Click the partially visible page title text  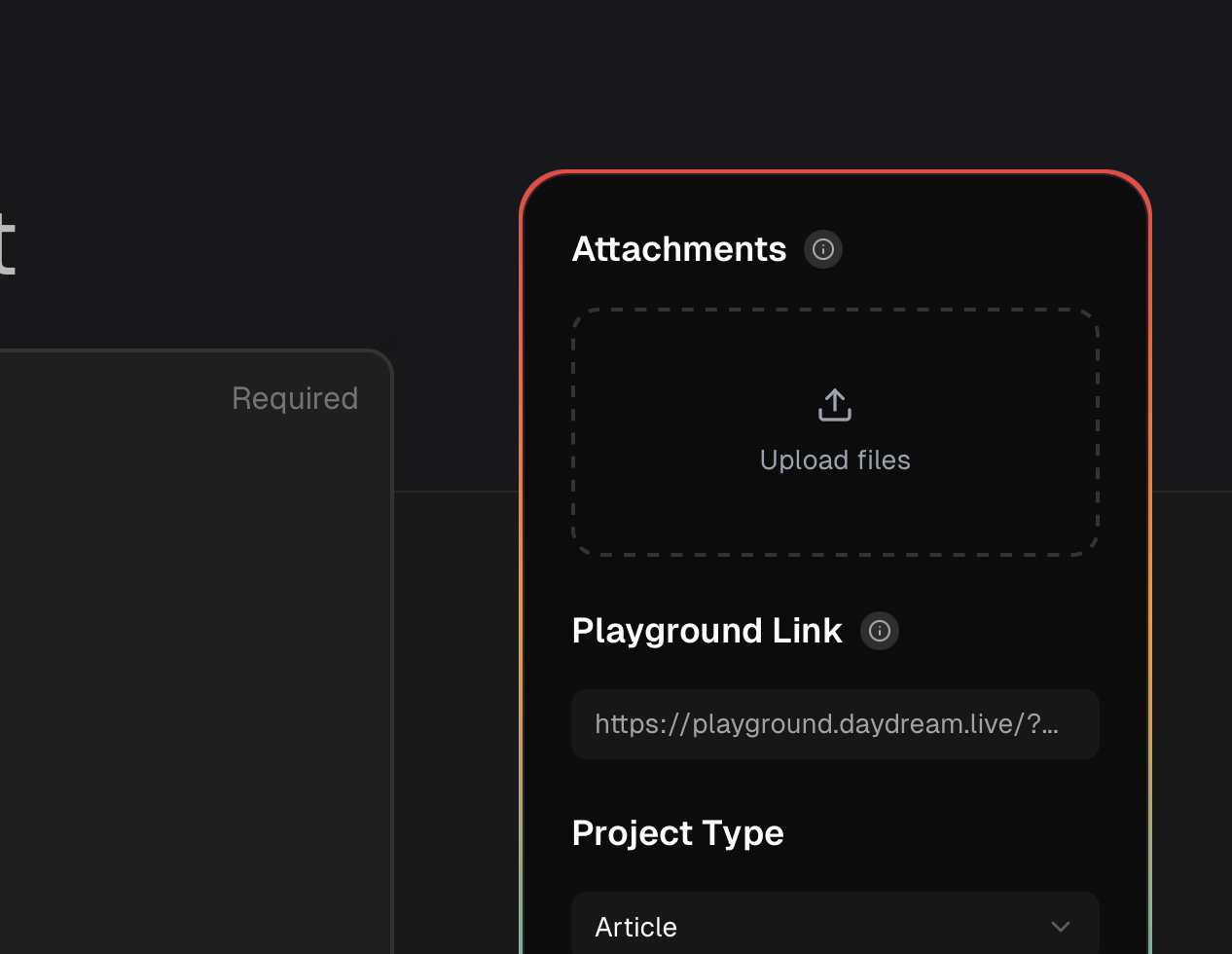point(6,243)
